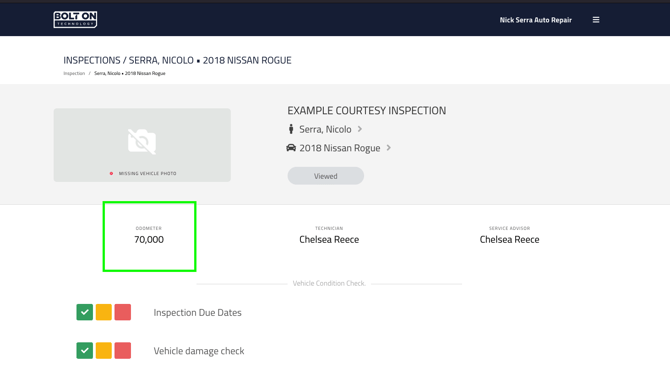
Task: Click service advisor name Chelsea Reece
Action: pos(509,240)
